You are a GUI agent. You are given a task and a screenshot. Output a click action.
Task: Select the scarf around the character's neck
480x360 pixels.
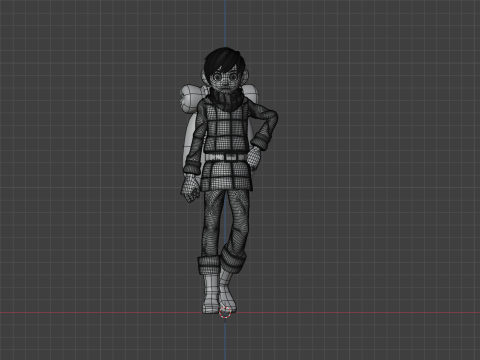coord(226,99)
